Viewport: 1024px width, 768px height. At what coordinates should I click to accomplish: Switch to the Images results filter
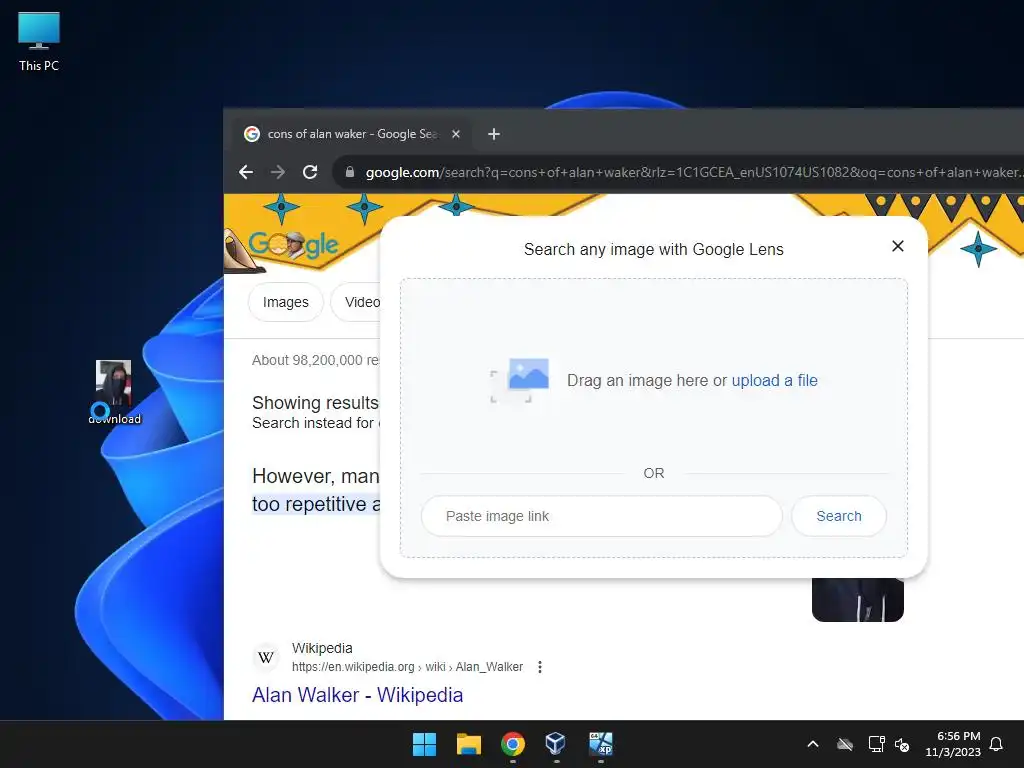(285, 302)
